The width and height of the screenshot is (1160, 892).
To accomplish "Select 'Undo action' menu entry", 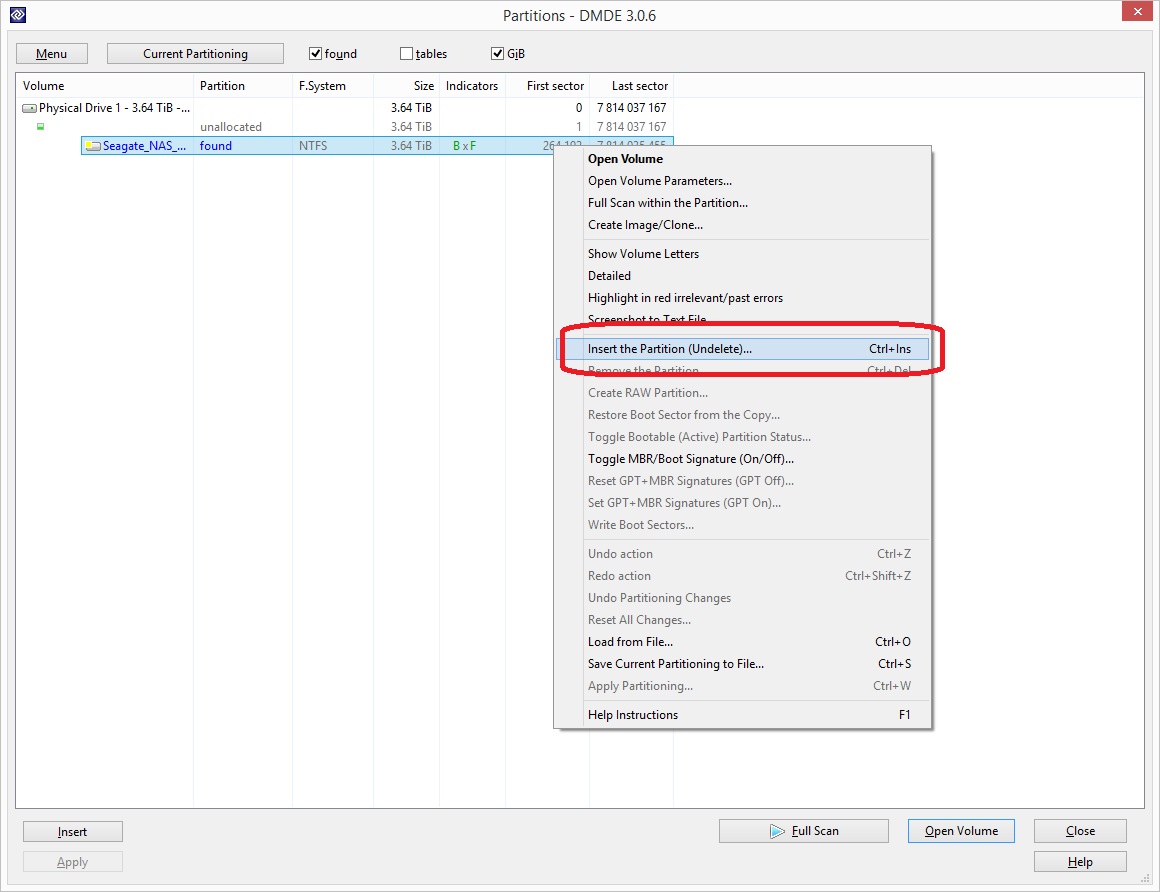I will 743,554.
